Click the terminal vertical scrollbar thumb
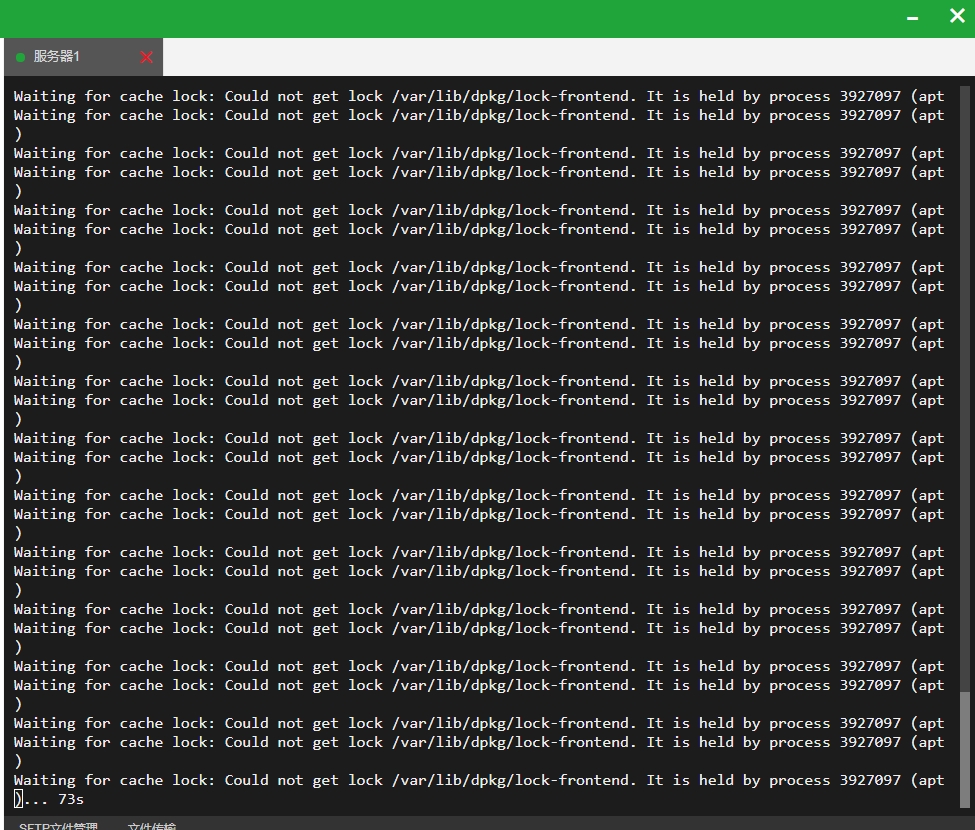 coord(964,749)
